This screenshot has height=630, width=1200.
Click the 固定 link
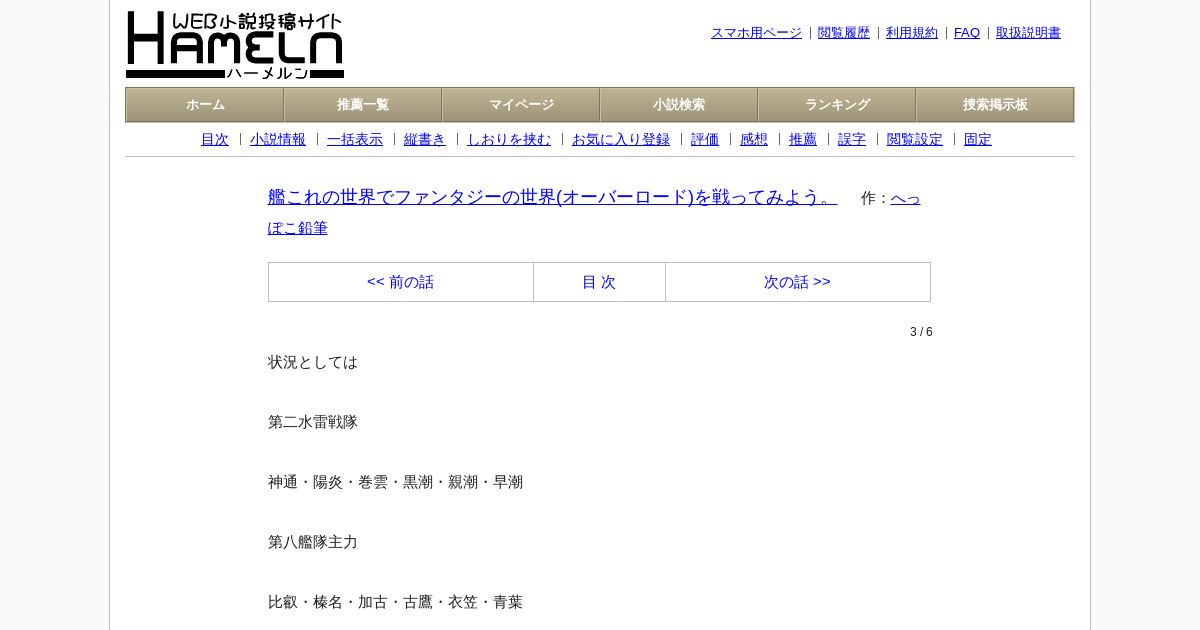click(978, 140)
